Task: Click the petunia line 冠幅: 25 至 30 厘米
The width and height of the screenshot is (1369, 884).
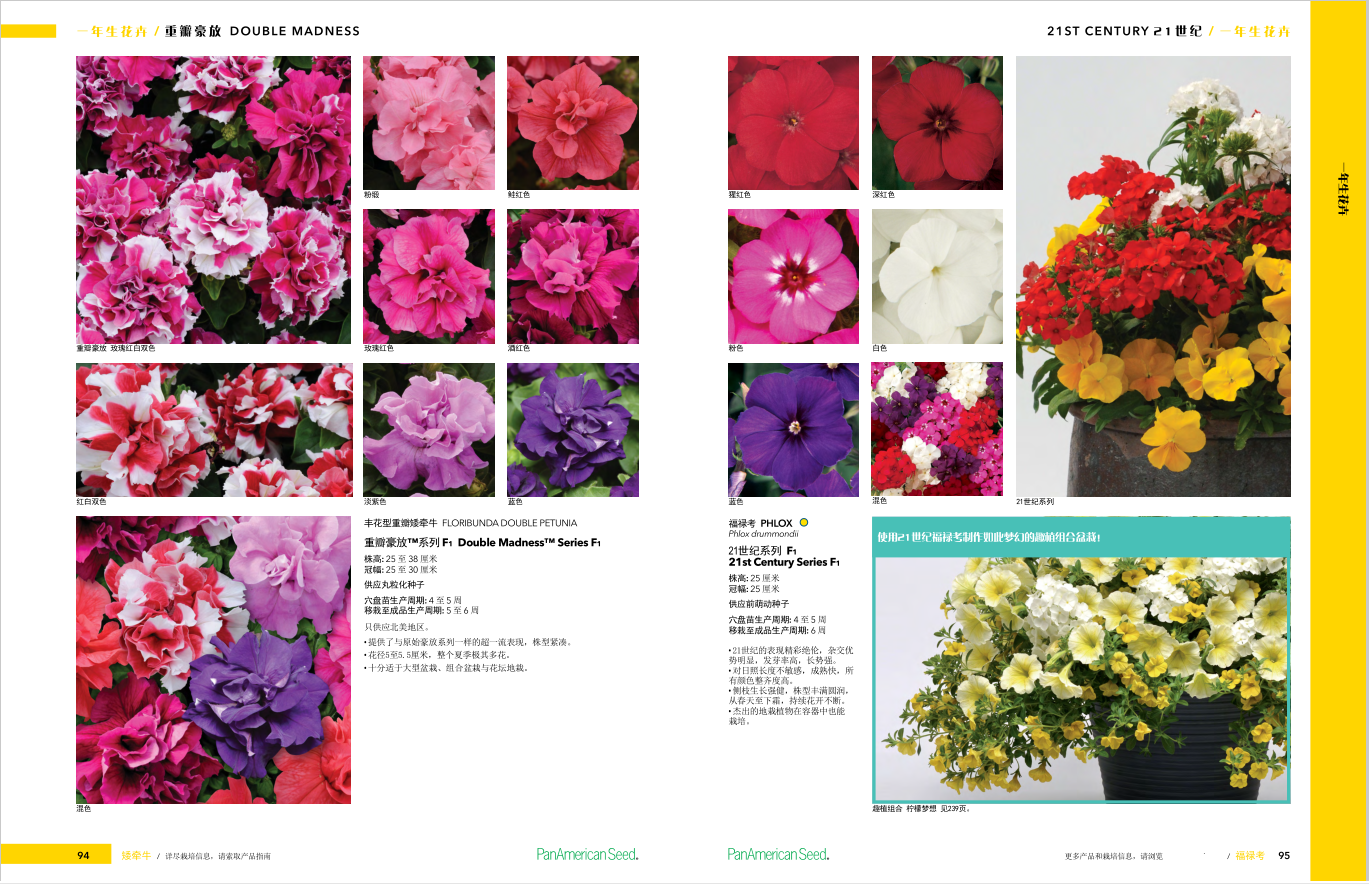Action: pyautogui.click(x=401, y=569)
